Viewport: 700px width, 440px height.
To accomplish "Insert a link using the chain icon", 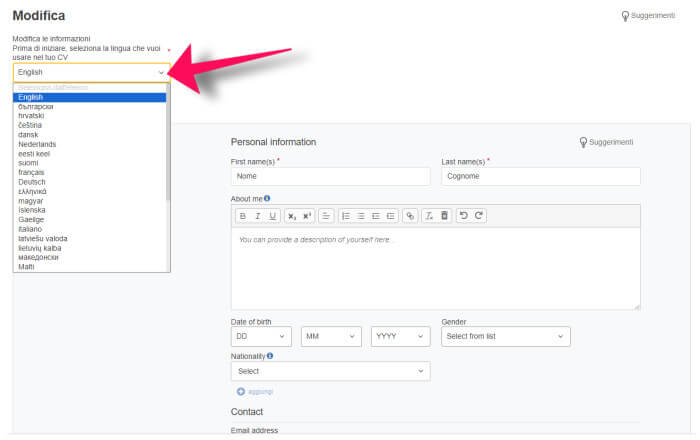I will (410, 216).
